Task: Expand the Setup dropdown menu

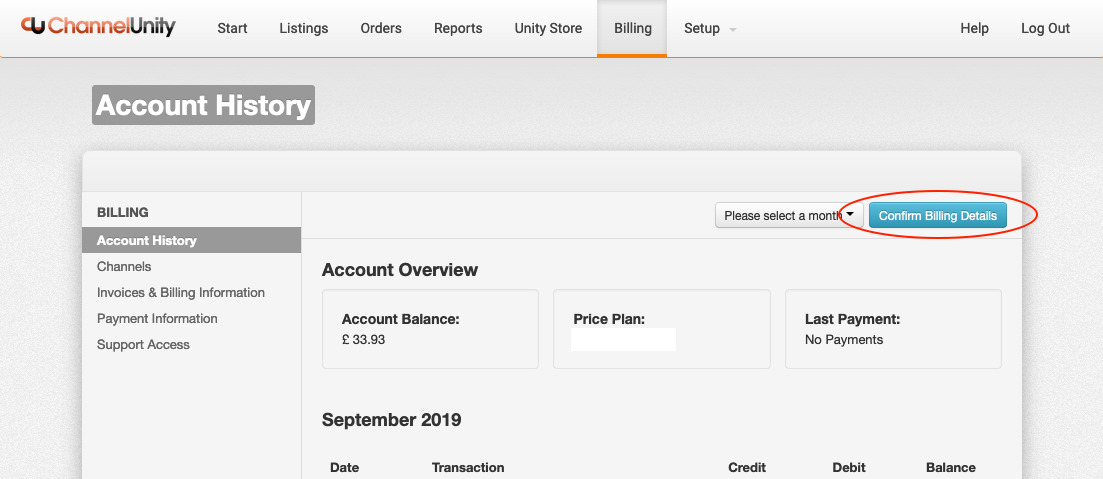Action: pyautogui.click(x=702, y=28)
